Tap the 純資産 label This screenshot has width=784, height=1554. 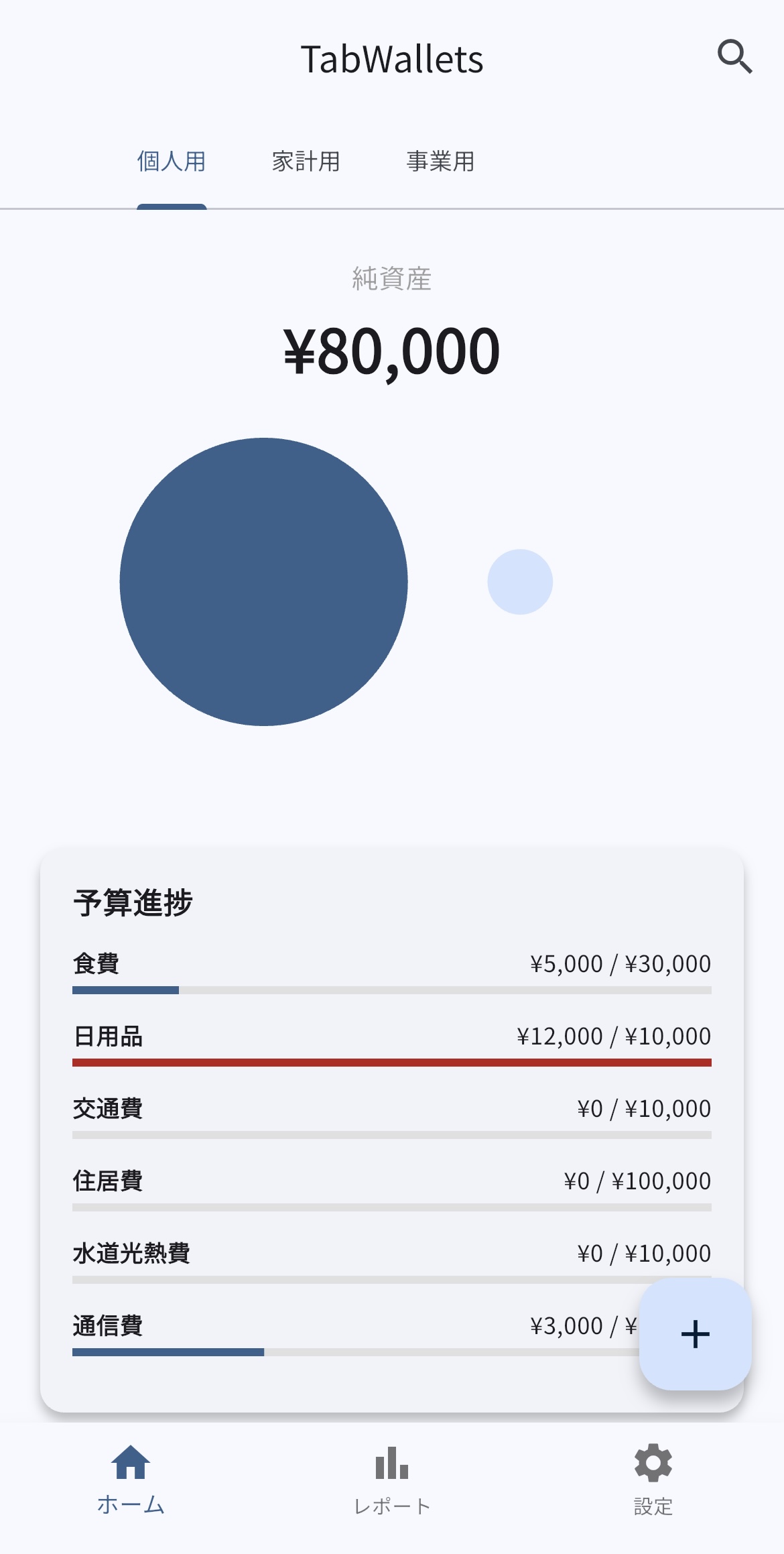[x=392, y=278]
